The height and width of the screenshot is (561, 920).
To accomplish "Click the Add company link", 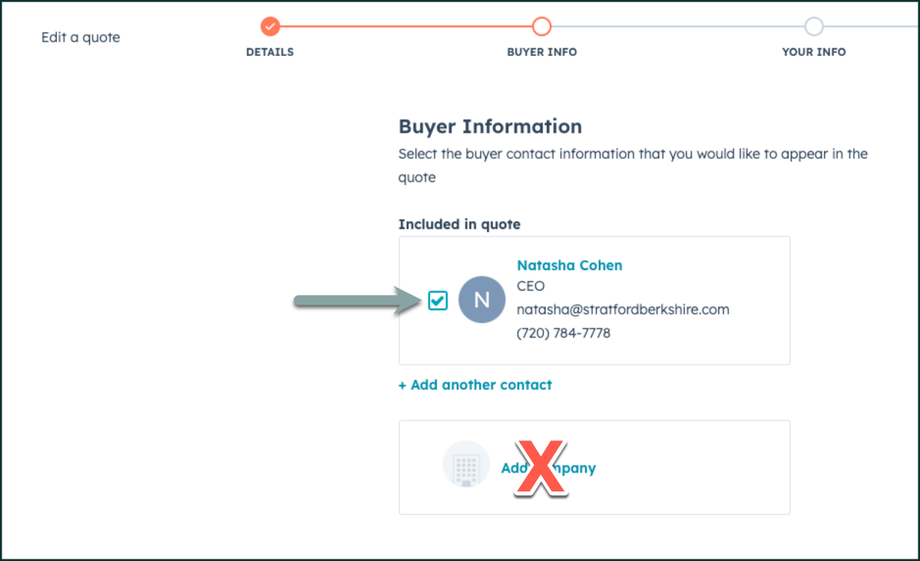I will (582, 468).
